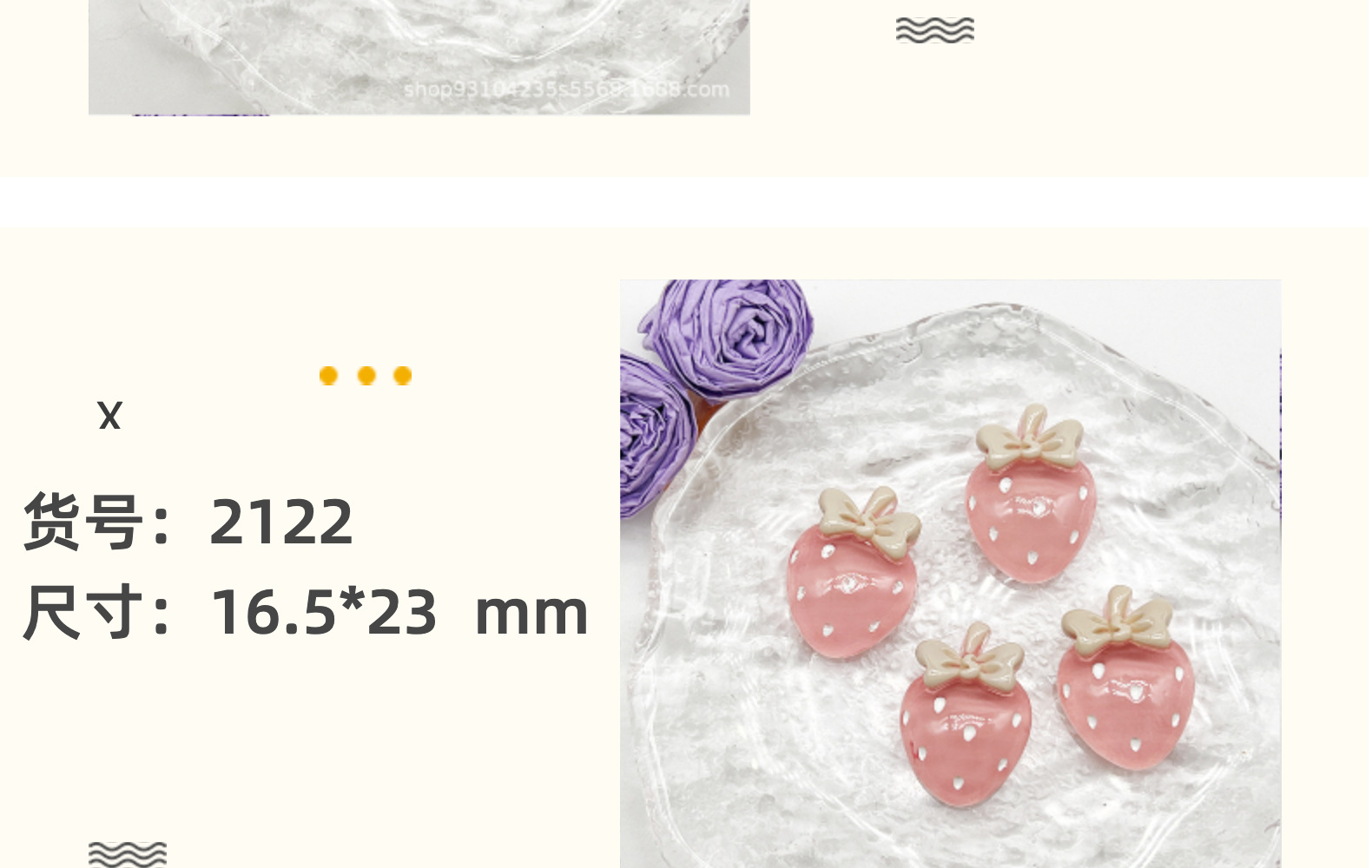Select the topmost pink strawberry charm
The width and height of the screenshot is (1372, 868).
pyautogui.click(x=1028, y=493)
